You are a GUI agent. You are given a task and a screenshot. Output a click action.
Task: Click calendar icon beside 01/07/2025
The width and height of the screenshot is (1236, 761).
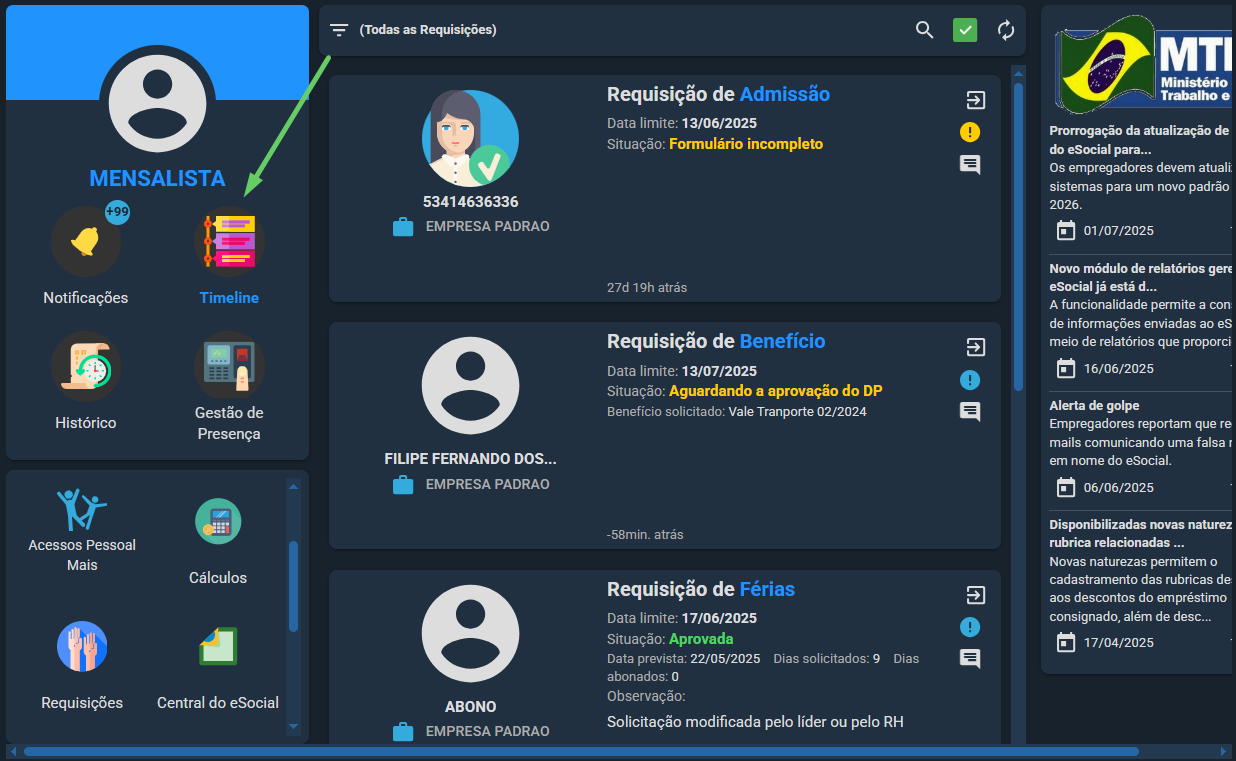1066,230
